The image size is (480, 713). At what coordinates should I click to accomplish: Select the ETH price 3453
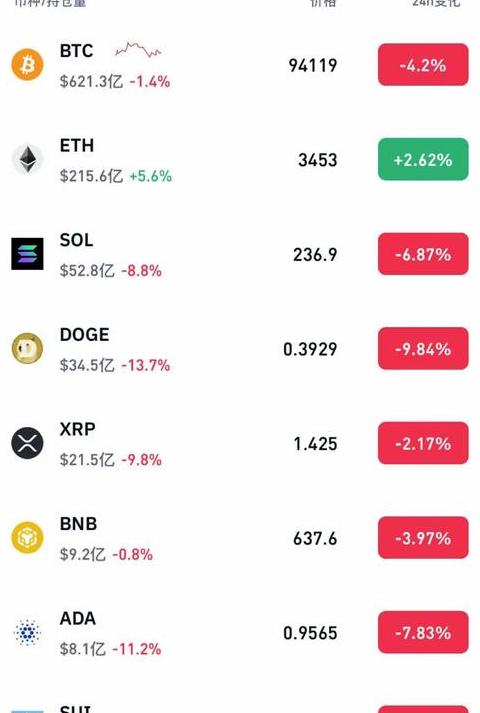point(318,160)
